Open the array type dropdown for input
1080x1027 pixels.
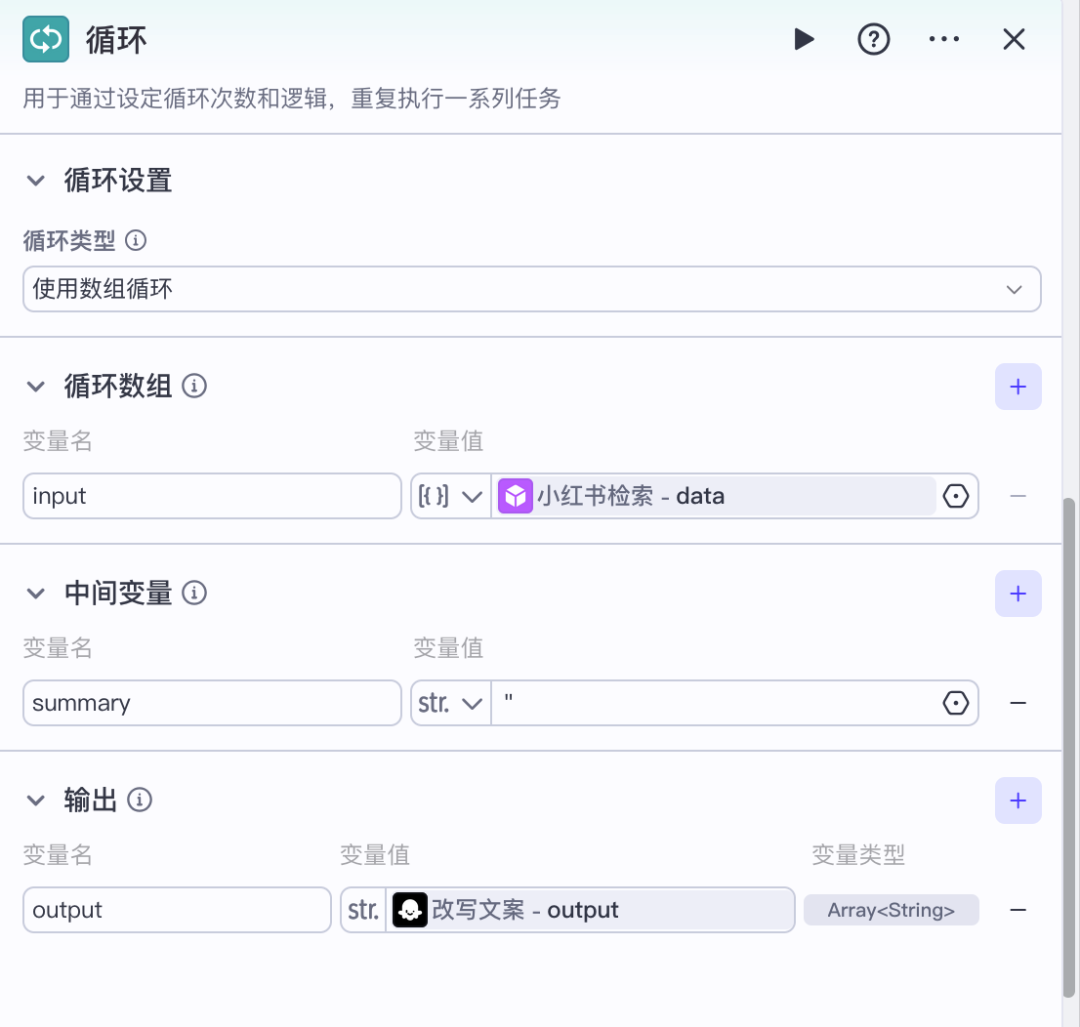pyautogui.click(x=450, y=496)
